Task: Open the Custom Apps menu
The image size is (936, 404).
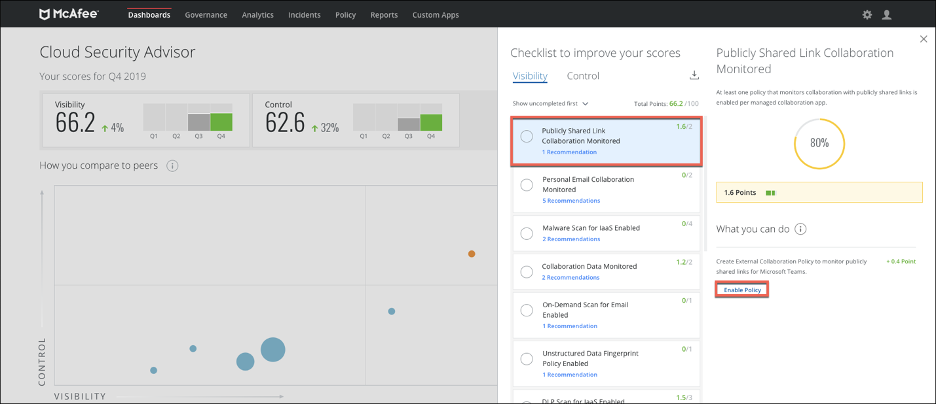Action: (436, 15)
